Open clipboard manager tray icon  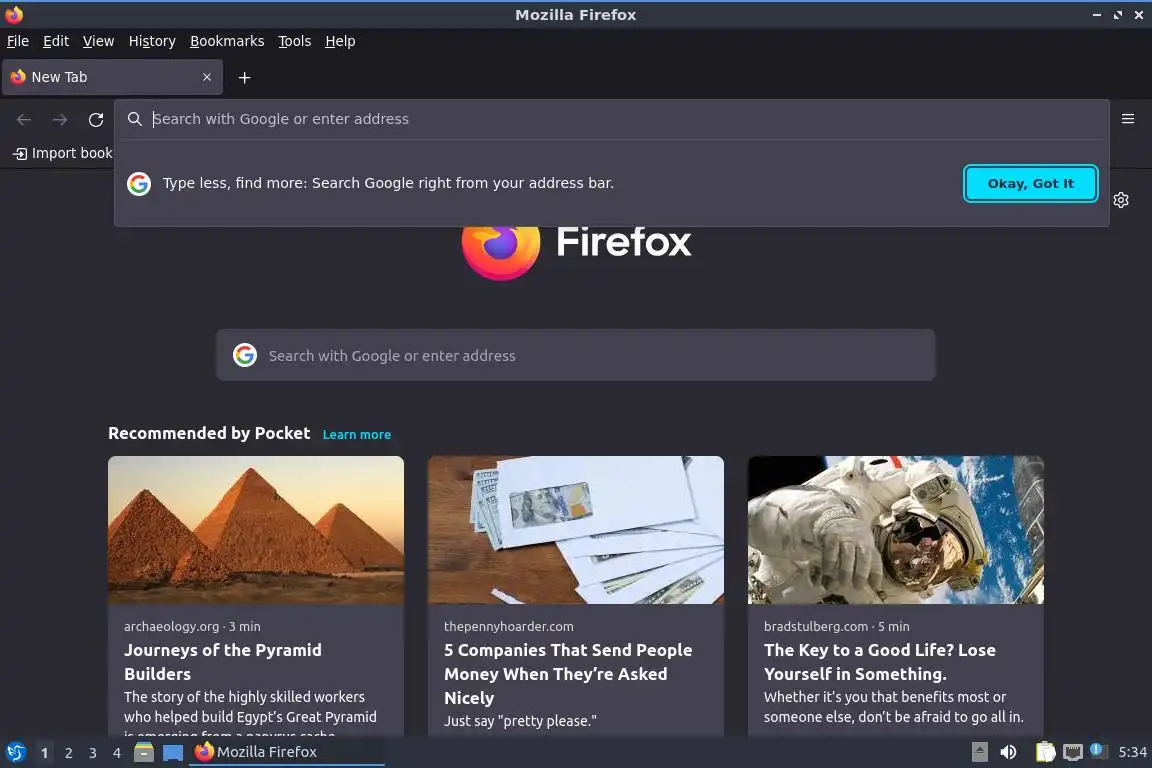pyautogui.click(x=1045, y=752)
